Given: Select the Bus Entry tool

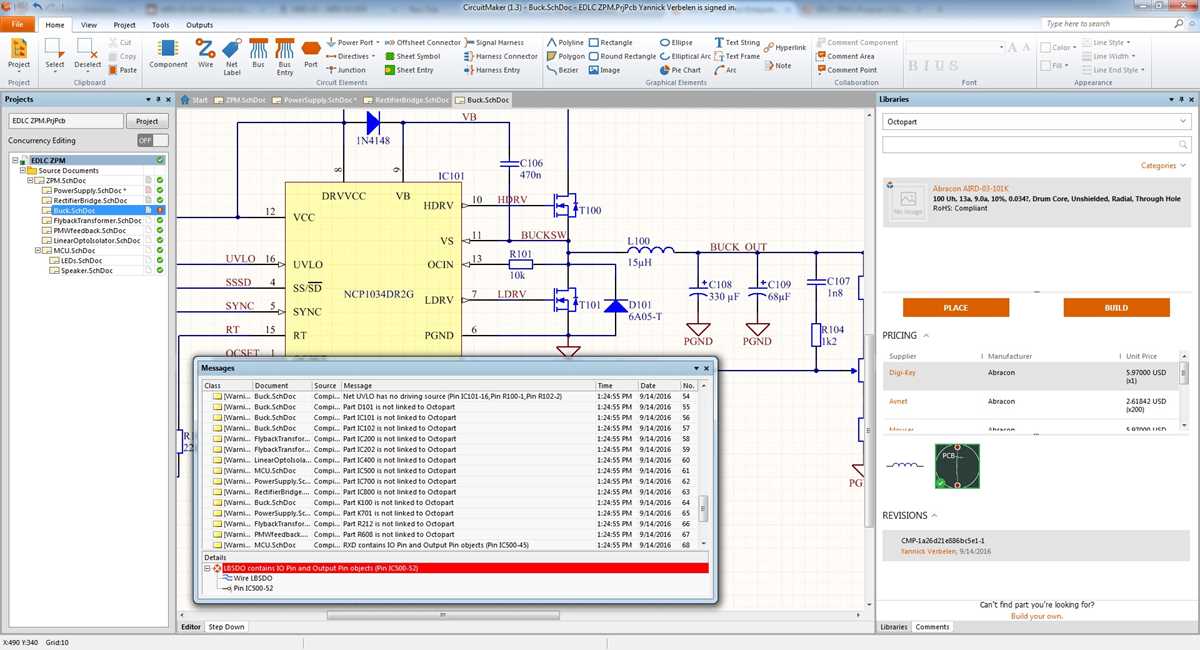Looking at the screenshot, I should click(285, 57).
